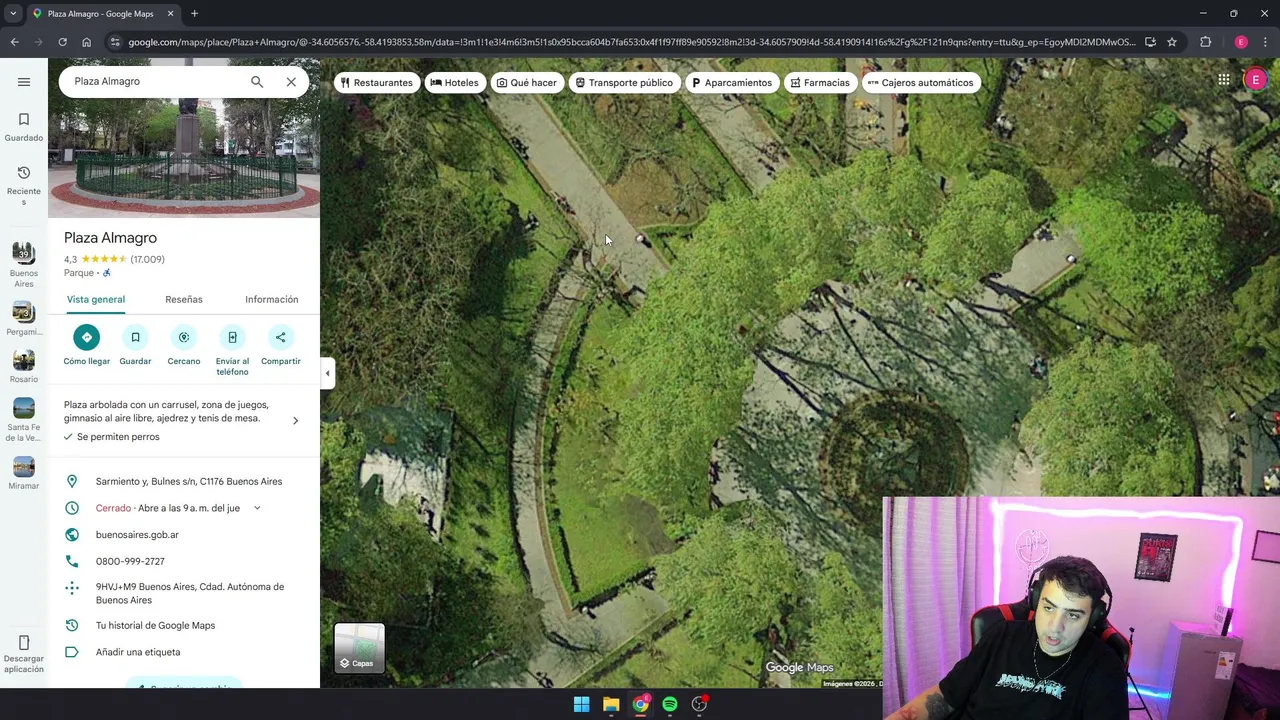Click Enviar al teléfono icon
This screenshot has height=720, width=1280.
[x=232, y=337]
